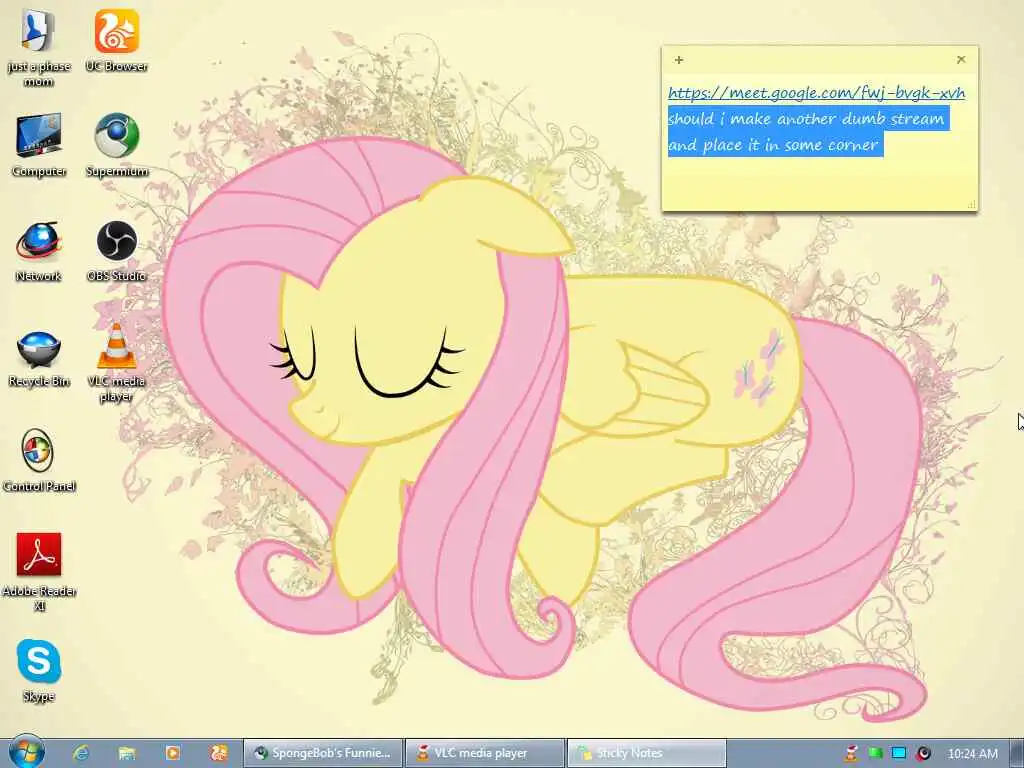Click the VLC cone icon in the system tray

click(x=850, y=754)
